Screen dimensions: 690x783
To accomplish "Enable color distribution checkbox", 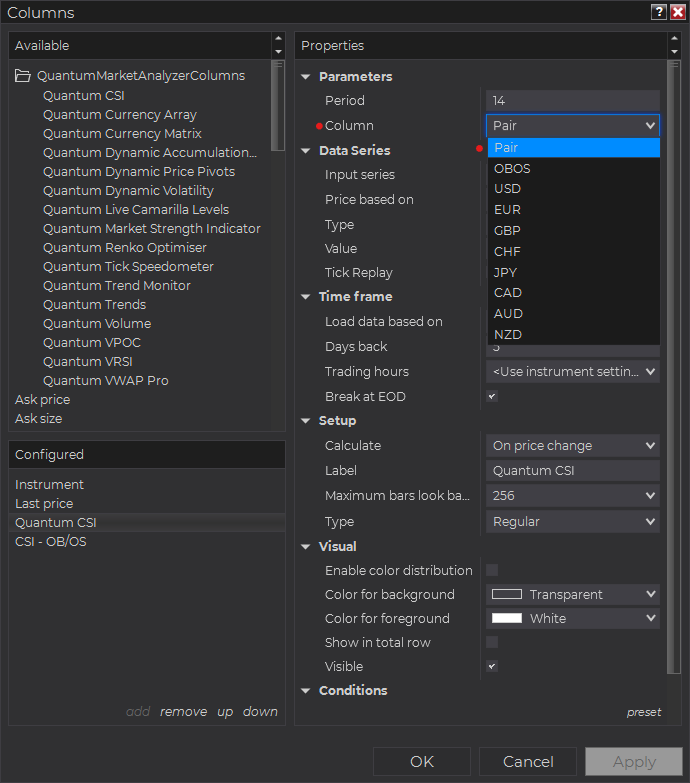I will [492, 570].
